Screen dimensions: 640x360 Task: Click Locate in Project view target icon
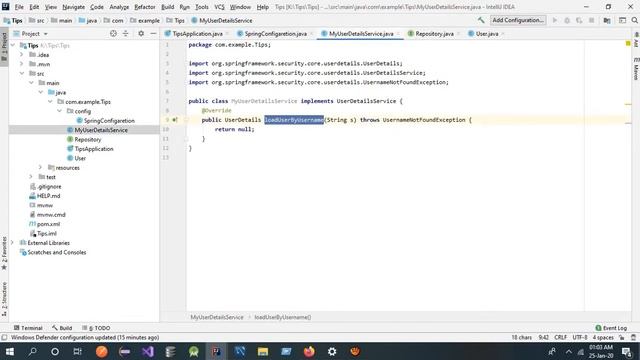coord(113,33)
